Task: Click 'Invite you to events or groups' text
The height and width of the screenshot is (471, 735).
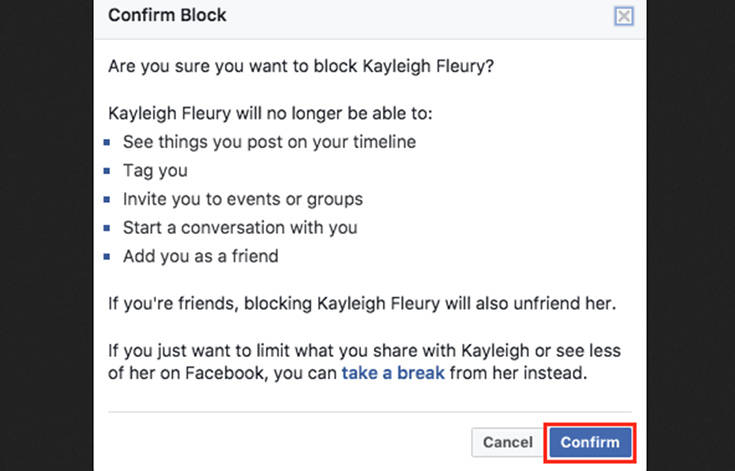Action: click(x=243, y=199)
